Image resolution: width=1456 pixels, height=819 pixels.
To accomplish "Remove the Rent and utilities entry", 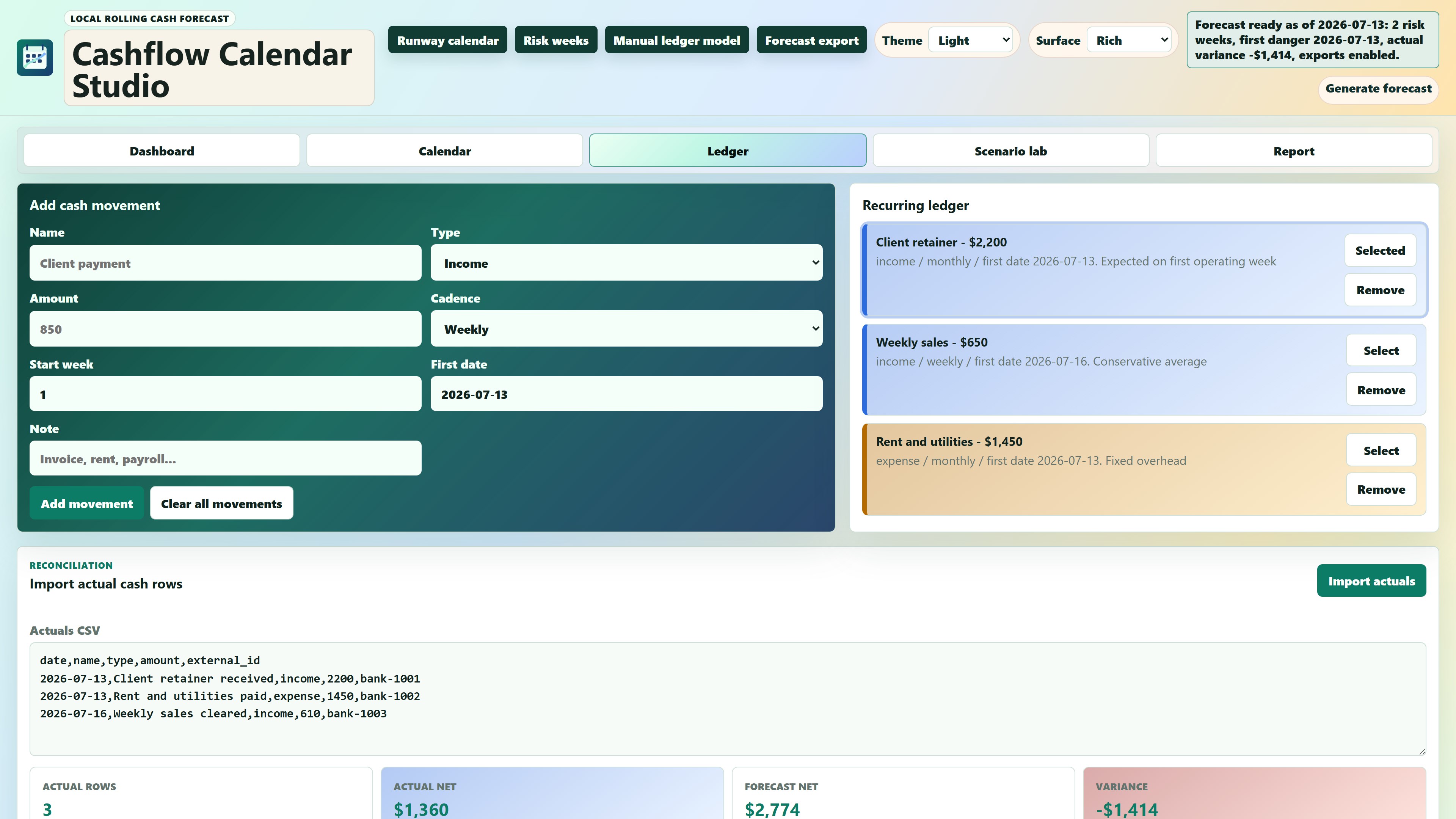I will (1381, 490).
